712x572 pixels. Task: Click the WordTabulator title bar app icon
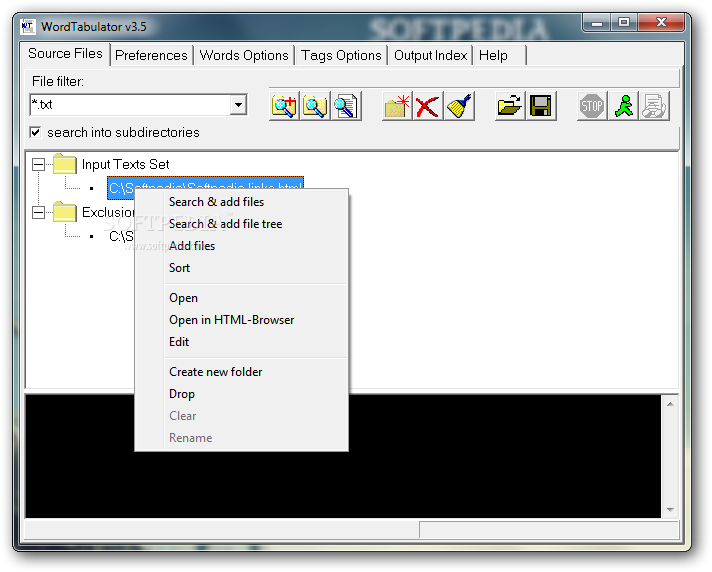27,27
